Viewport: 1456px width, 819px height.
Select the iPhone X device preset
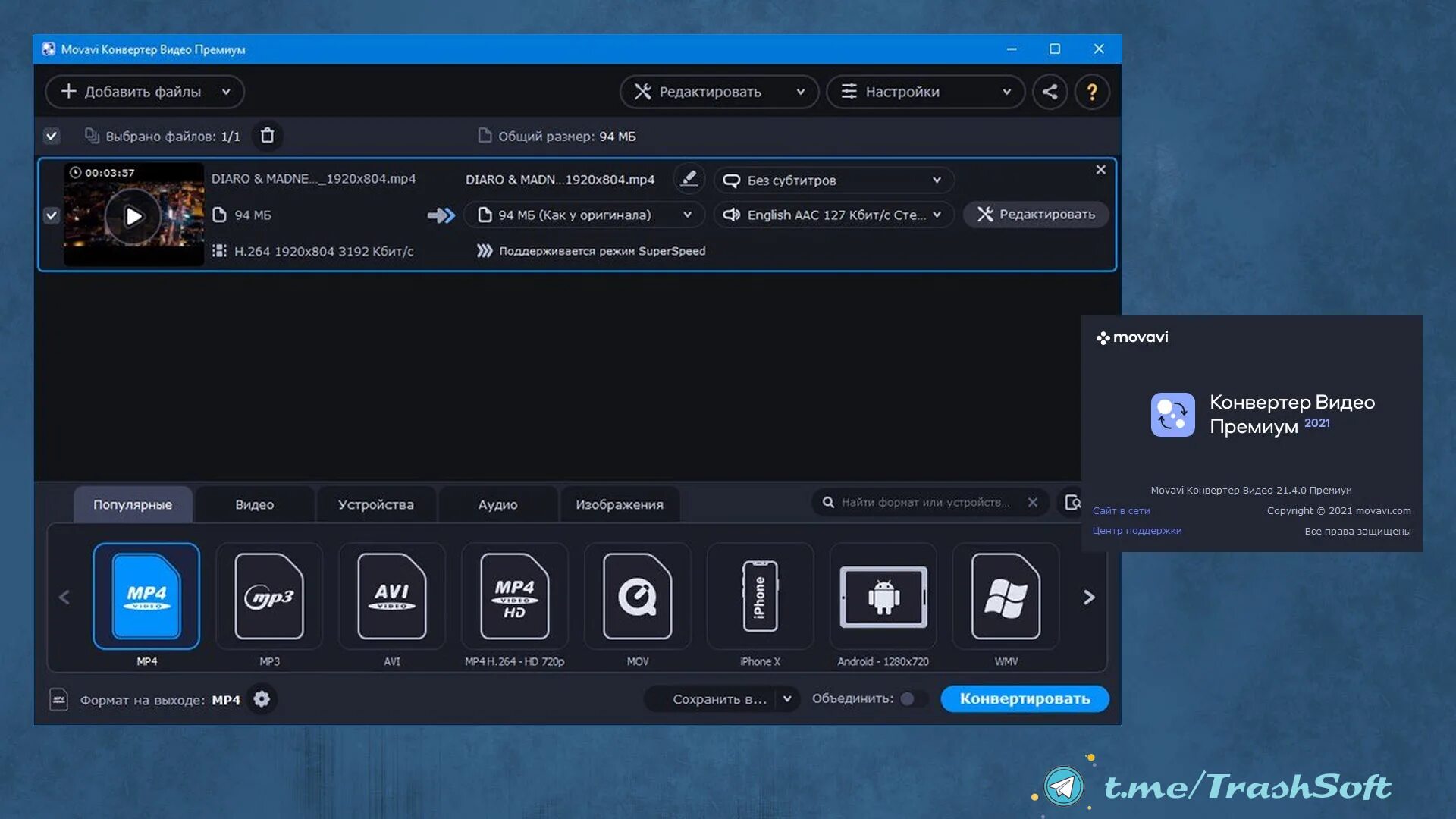pyautogui.click(x=761, y=596)
